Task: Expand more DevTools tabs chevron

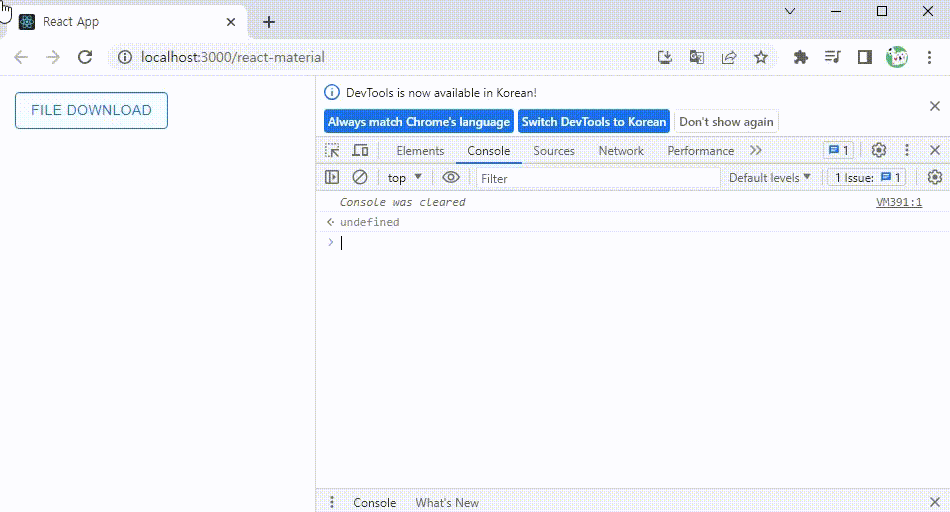Action: (756, 151)
